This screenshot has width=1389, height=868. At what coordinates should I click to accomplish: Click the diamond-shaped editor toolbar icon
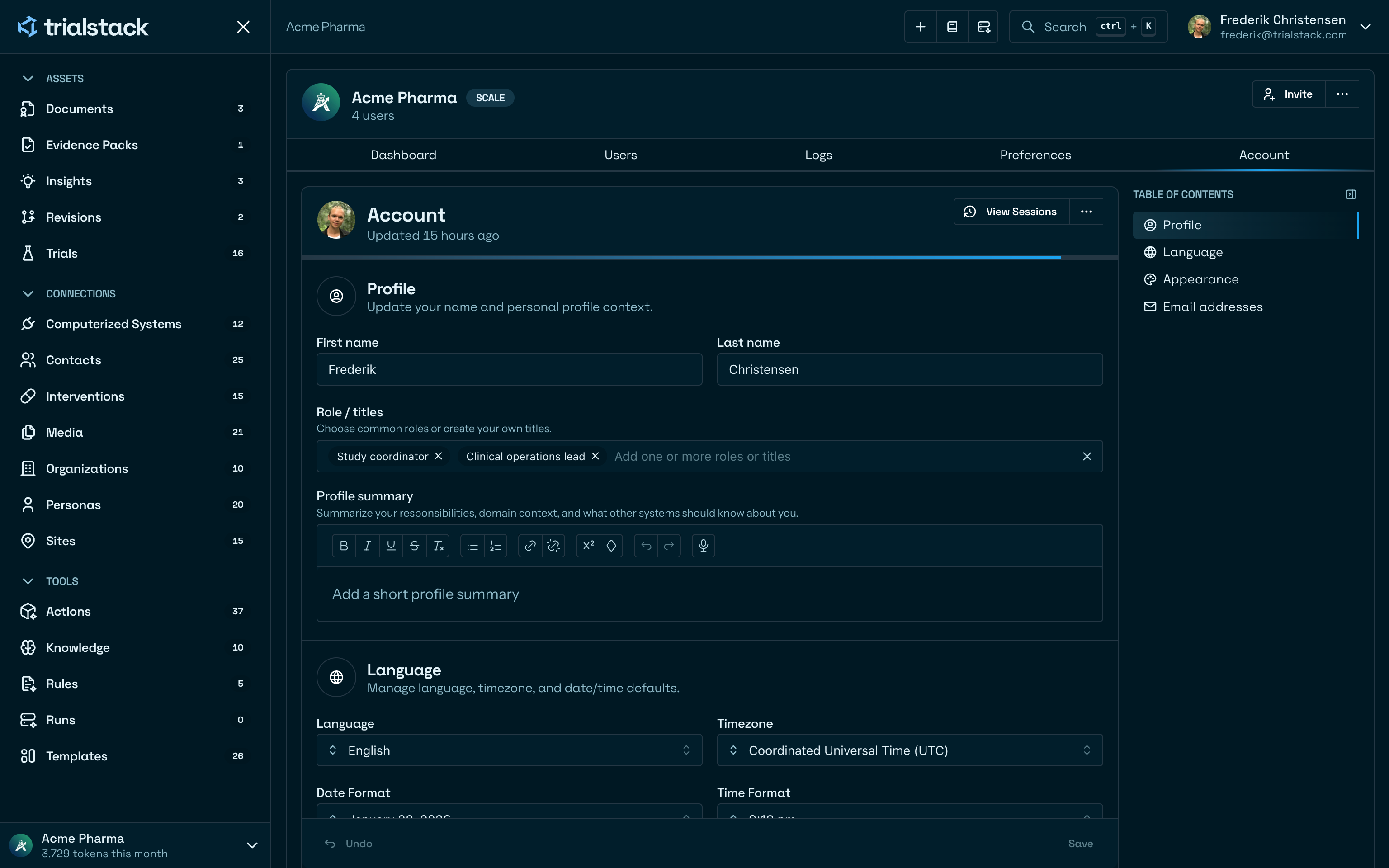[x=611, y=545]
